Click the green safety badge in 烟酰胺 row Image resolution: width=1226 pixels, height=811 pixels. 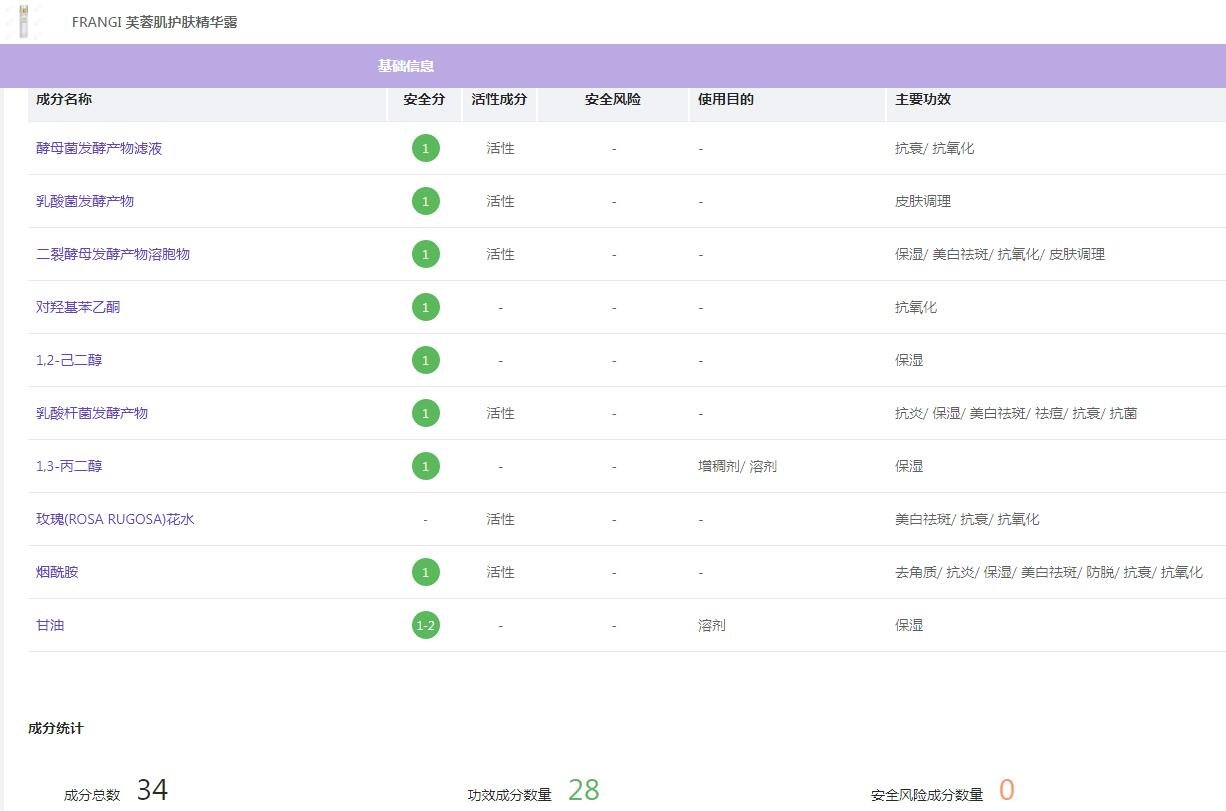425,572
